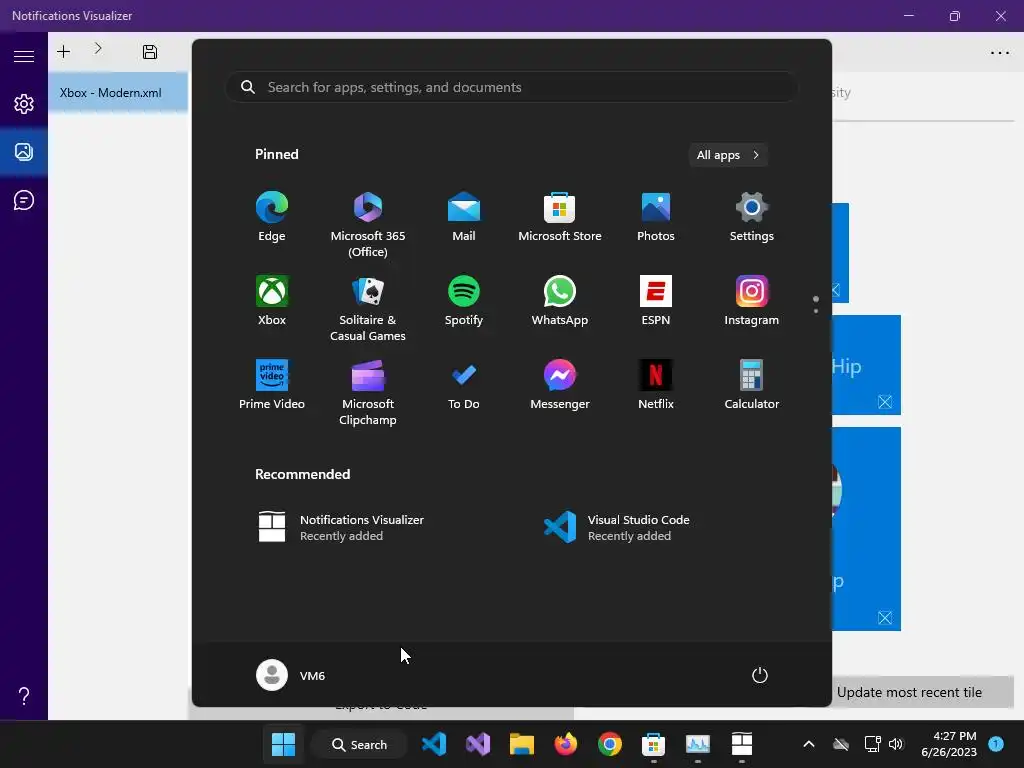Viewport: 1024px width, 768px height.
Task: Select the Xbox - Modern.xml tab
Action: point(118,92)
